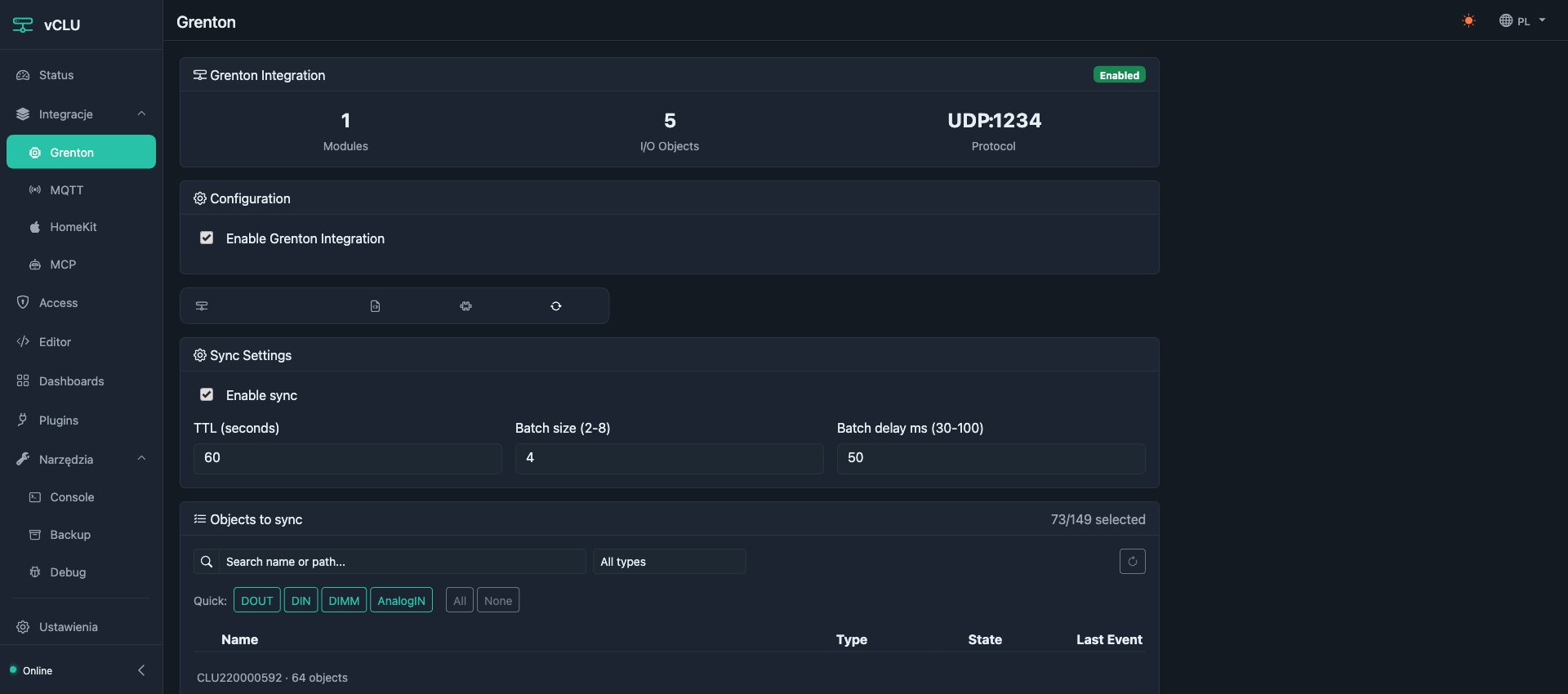This screenshot has height=694, width=1568.
Task: Open the PL language dropdown
Action: point(1522,21)
